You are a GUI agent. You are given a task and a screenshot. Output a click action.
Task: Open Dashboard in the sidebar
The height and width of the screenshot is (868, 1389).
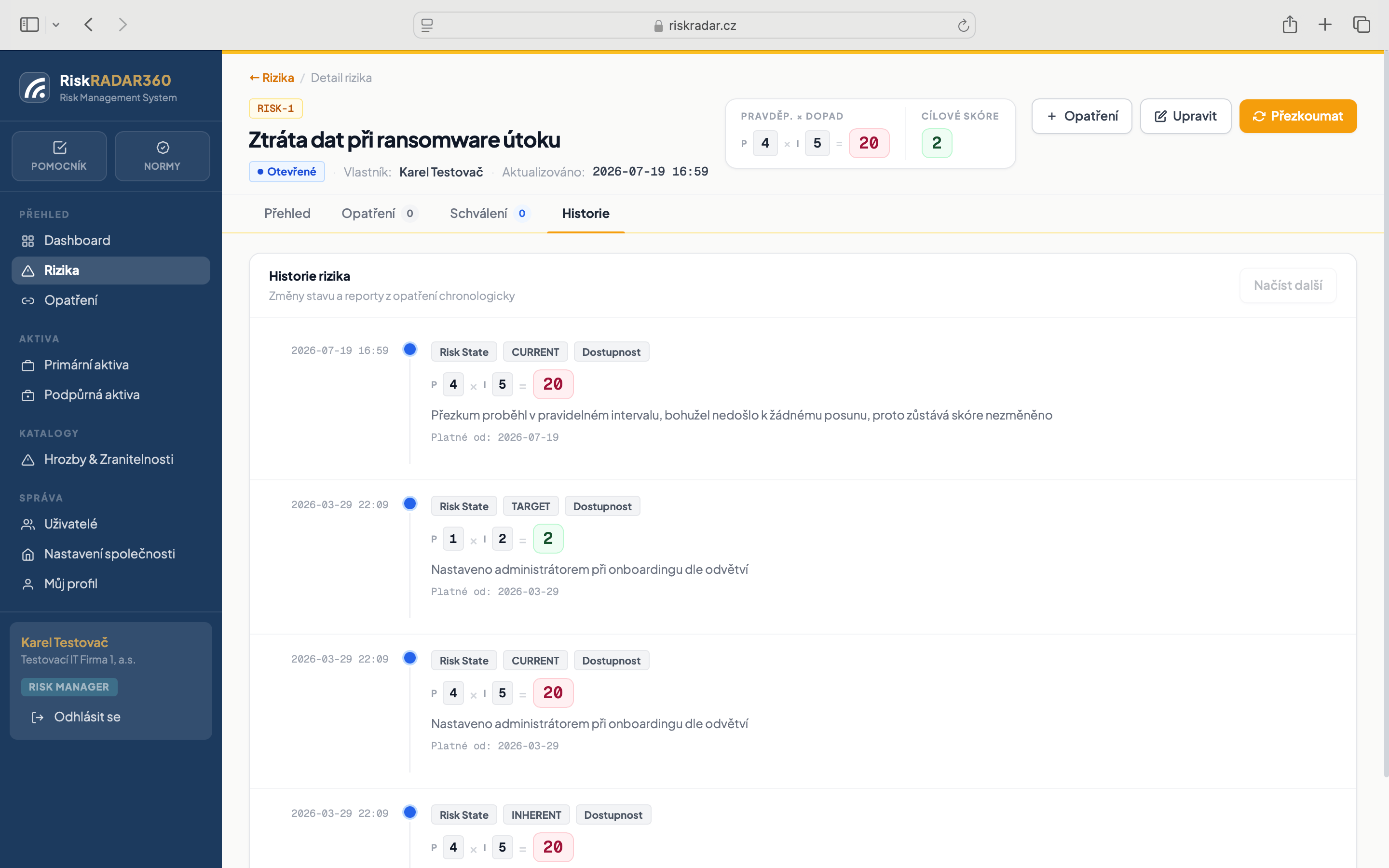pos(111,241)
